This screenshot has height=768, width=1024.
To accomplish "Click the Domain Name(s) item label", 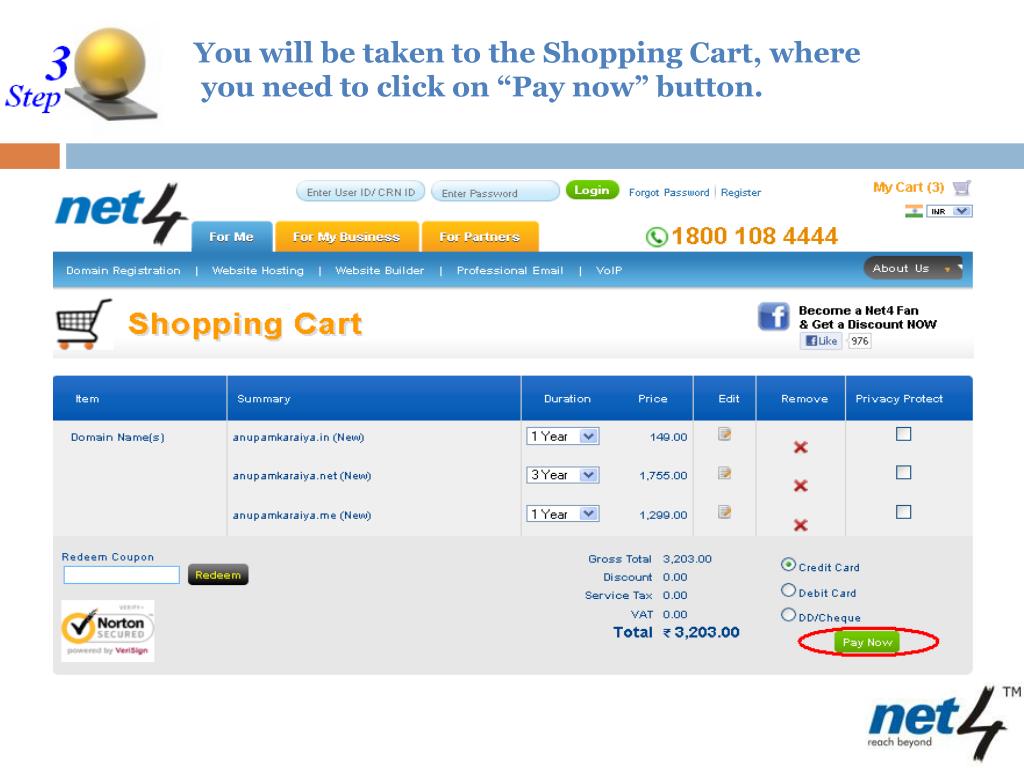I will 118,438.
